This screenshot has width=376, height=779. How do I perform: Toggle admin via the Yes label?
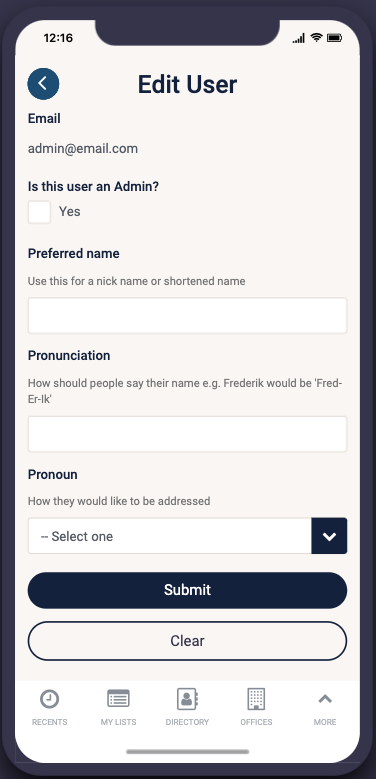point(70,212)
